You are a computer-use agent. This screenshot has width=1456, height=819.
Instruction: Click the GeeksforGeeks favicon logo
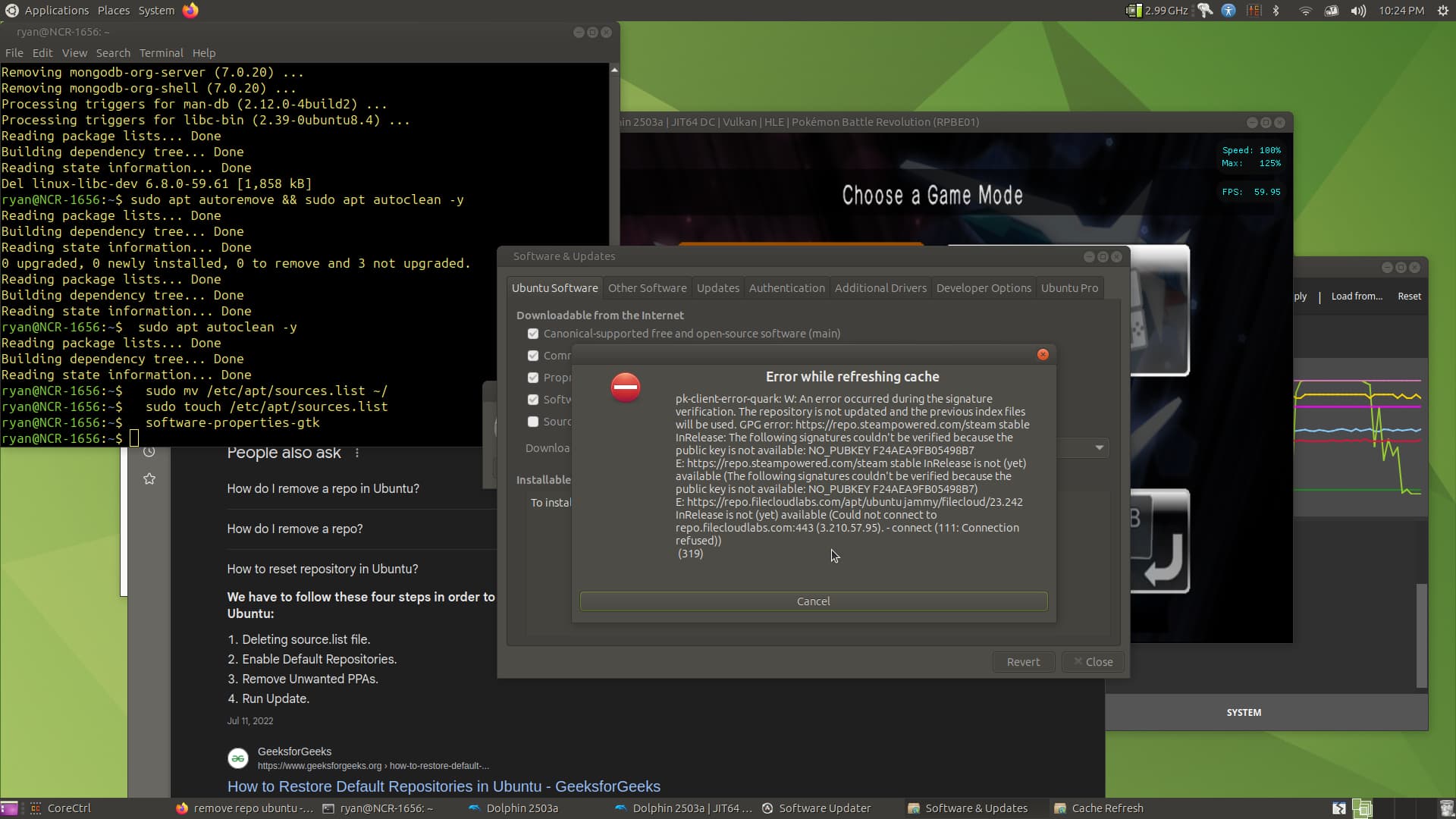coord(238,758)
